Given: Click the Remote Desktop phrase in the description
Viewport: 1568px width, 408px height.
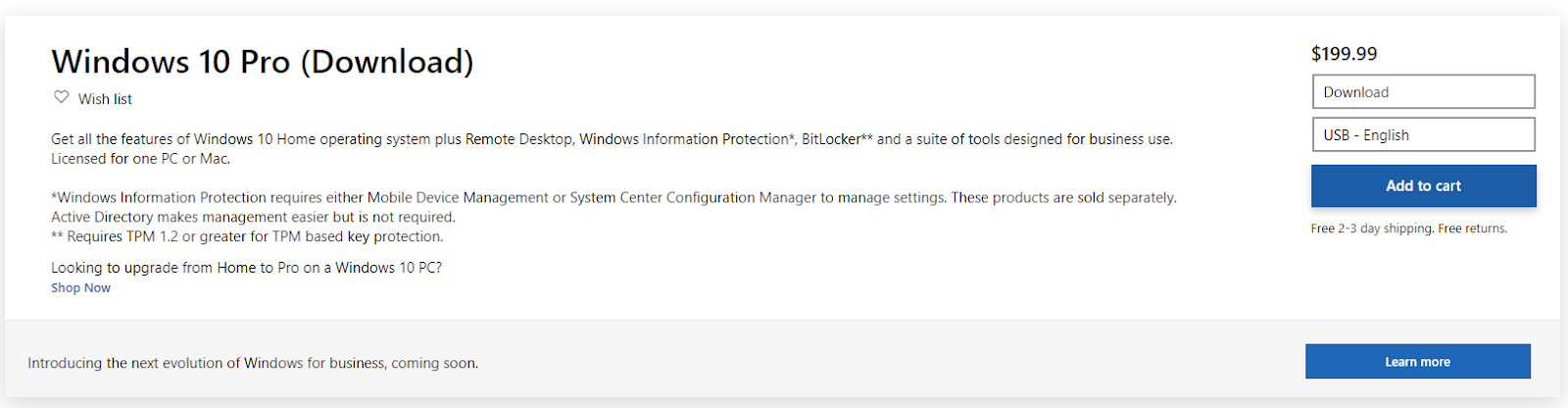Looking at the screenshot, I should 518,139.
